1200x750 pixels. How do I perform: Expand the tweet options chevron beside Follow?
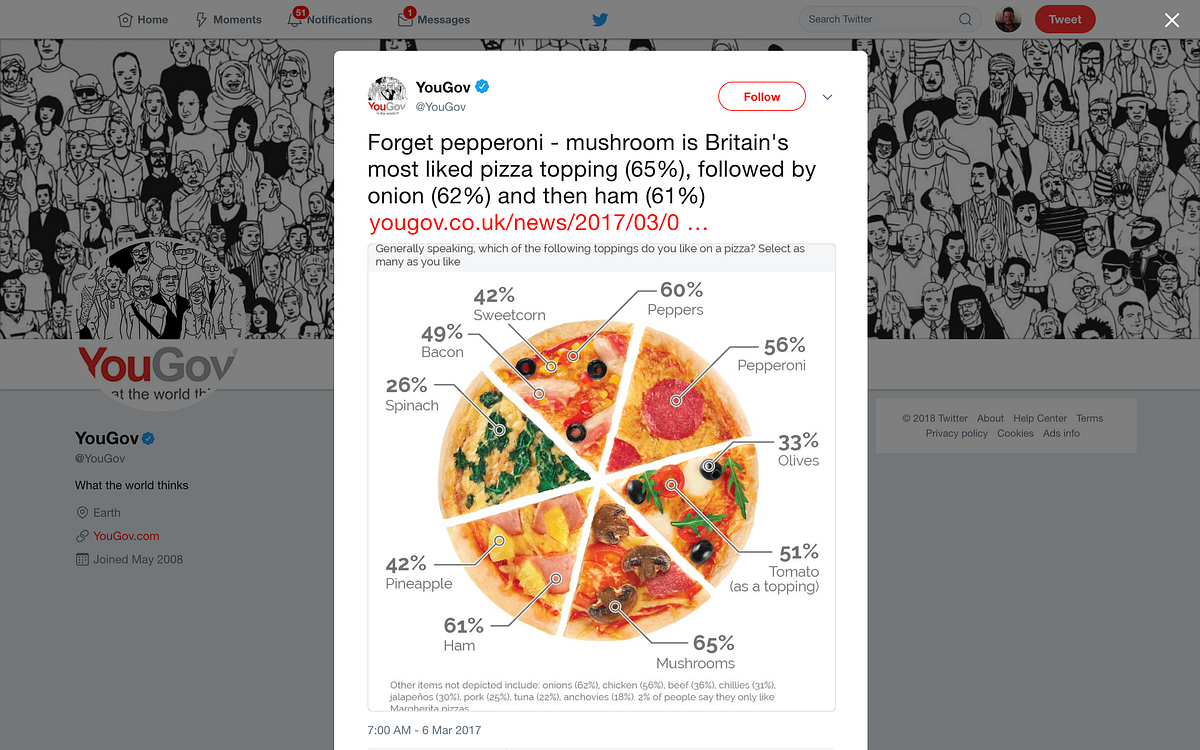point(827,97)
